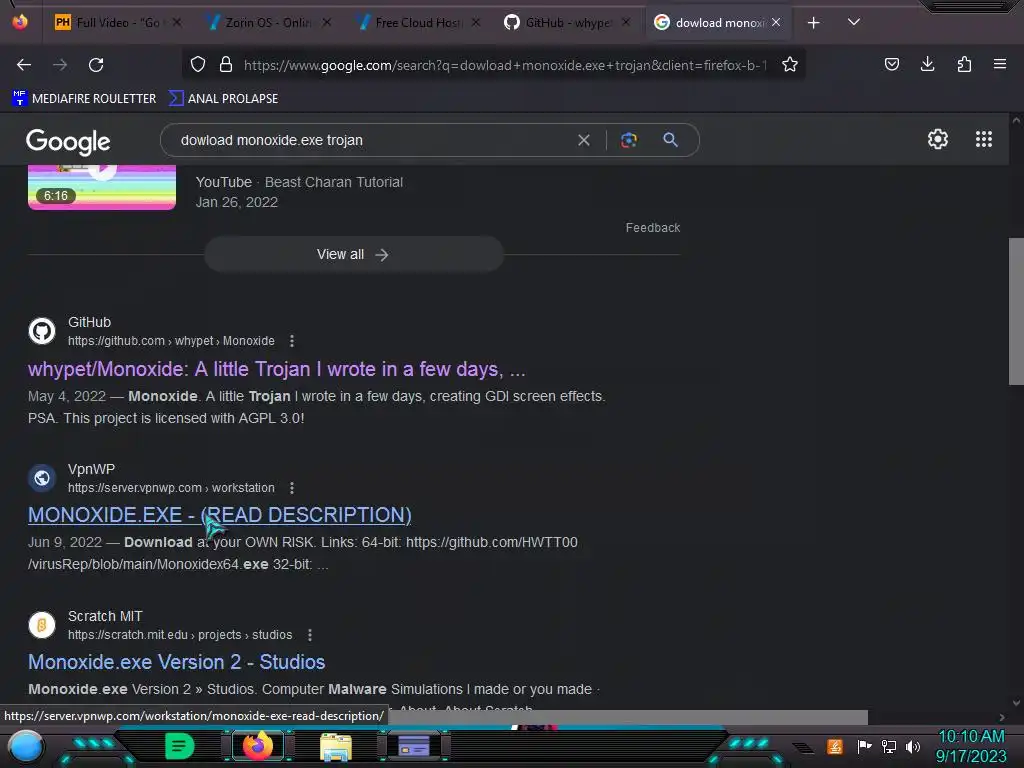
Task: Open the second bookmark in the toolbar
Action: point(223,99)
